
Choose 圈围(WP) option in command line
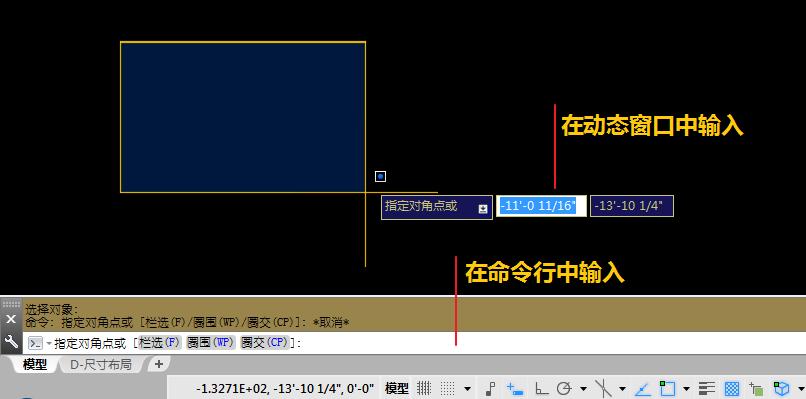pyautogui.click(x=211, y=342)
